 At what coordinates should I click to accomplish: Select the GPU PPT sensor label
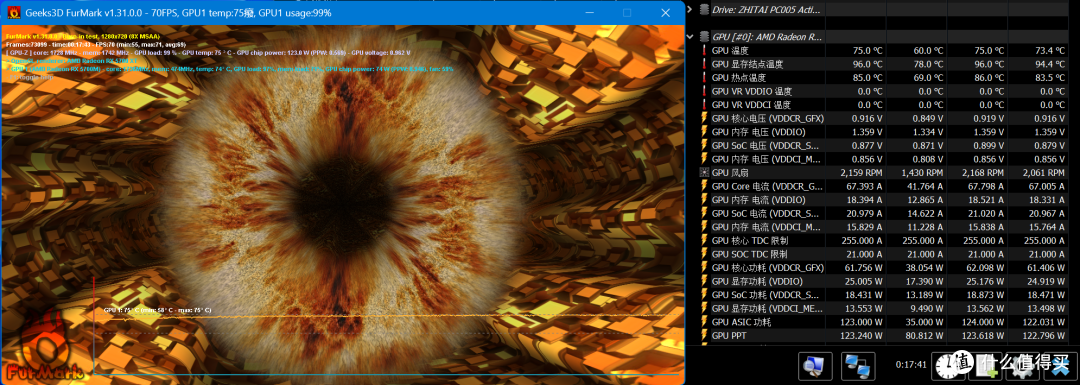[729, 335]
